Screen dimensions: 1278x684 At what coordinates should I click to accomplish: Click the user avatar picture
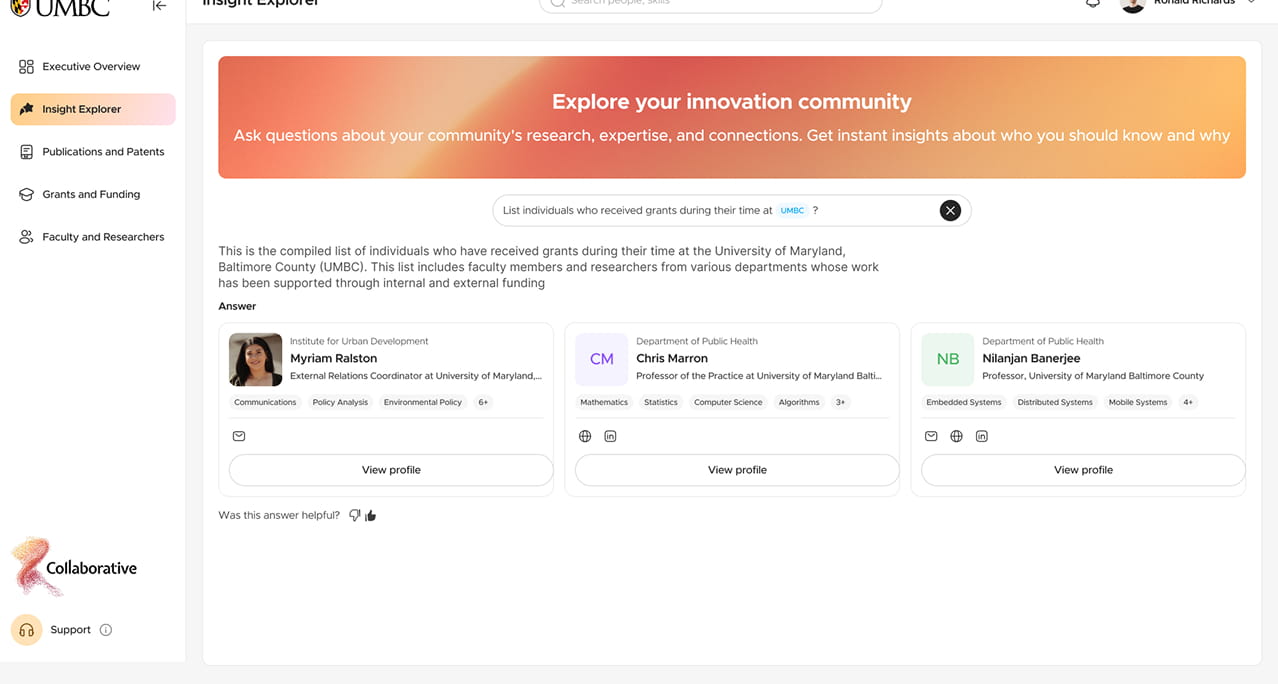coord(1133,5)
